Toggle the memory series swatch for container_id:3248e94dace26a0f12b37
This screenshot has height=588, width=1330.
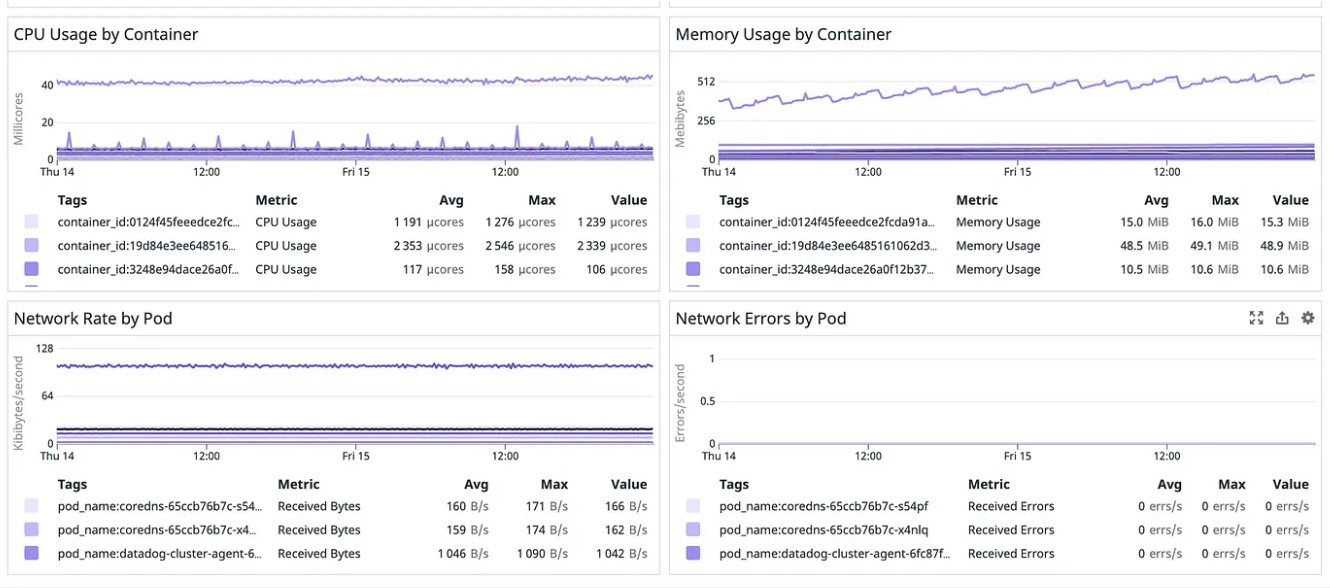[x=692, y=269]
